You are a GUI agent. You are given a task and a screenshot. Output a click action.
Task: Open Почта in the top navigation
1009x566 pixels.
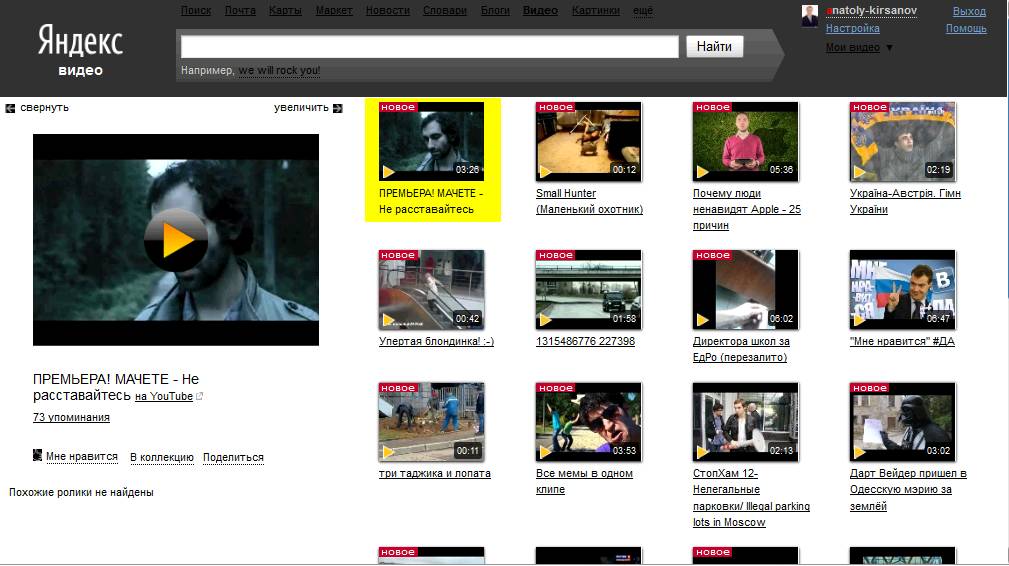(x=240, y=10)
